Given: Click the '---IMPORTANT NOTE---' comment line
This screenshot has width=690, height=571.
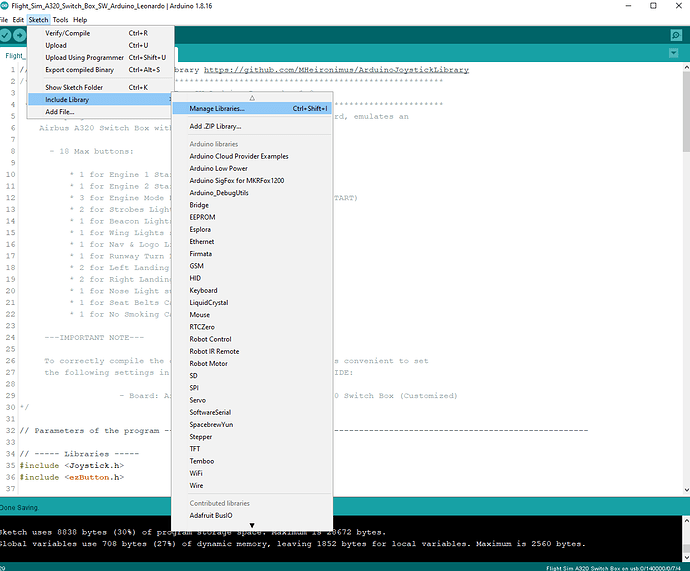Looking at the screenshot, I should tap(94, 337).
